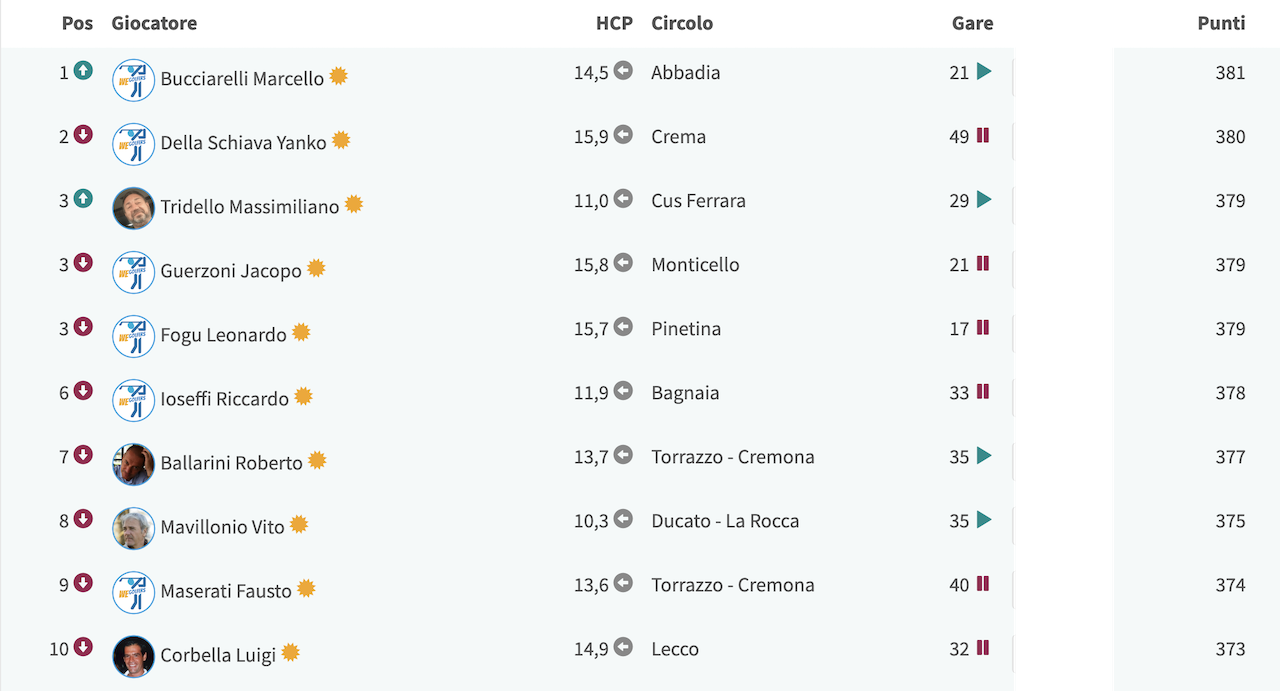Click the Gare column header
Screen dimensions: 1280x691
pyautogui.click(x=972, y=23)
